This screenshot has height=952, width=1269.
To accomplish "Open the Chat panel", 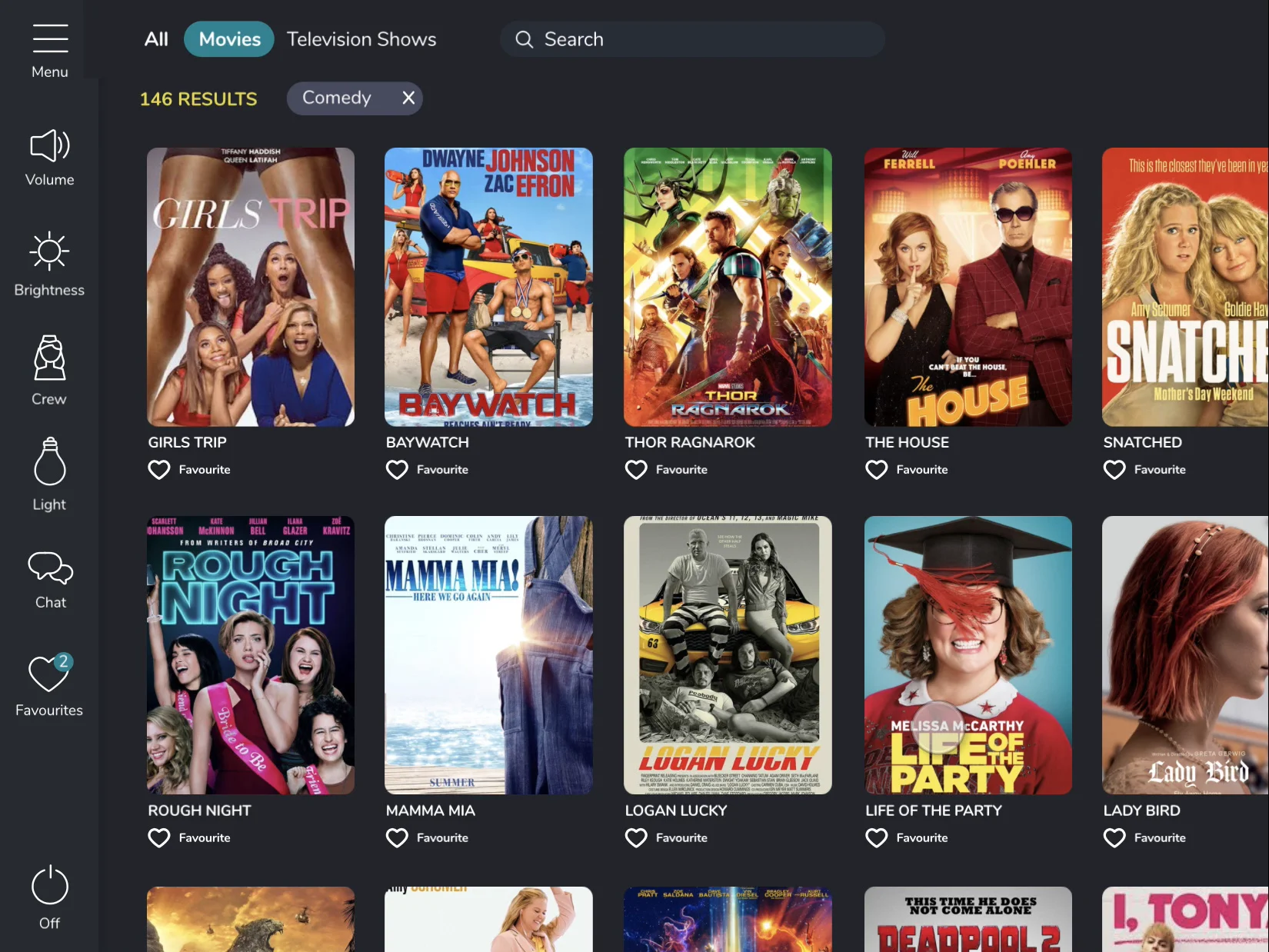I will point(51,568).
